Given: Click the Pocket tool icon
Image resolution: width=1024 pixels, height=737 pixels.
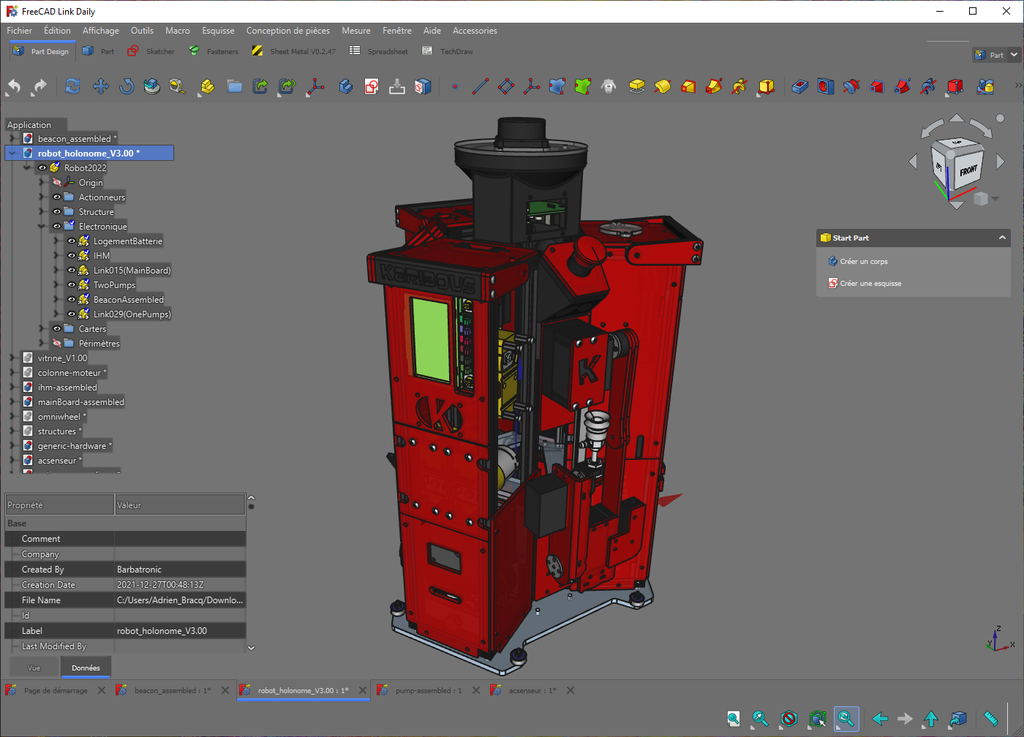Looking at the screenshot, I should [x=799, y=87].
